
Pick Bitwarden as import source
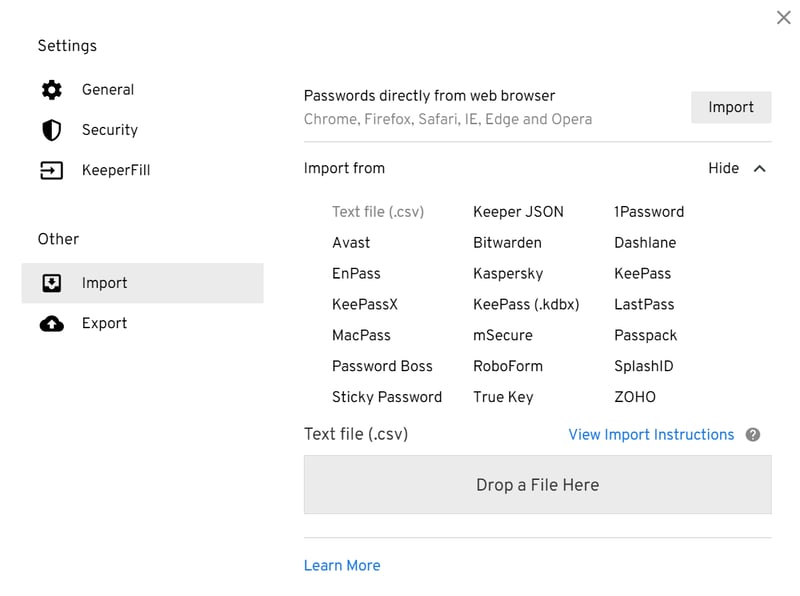(507, 243)
